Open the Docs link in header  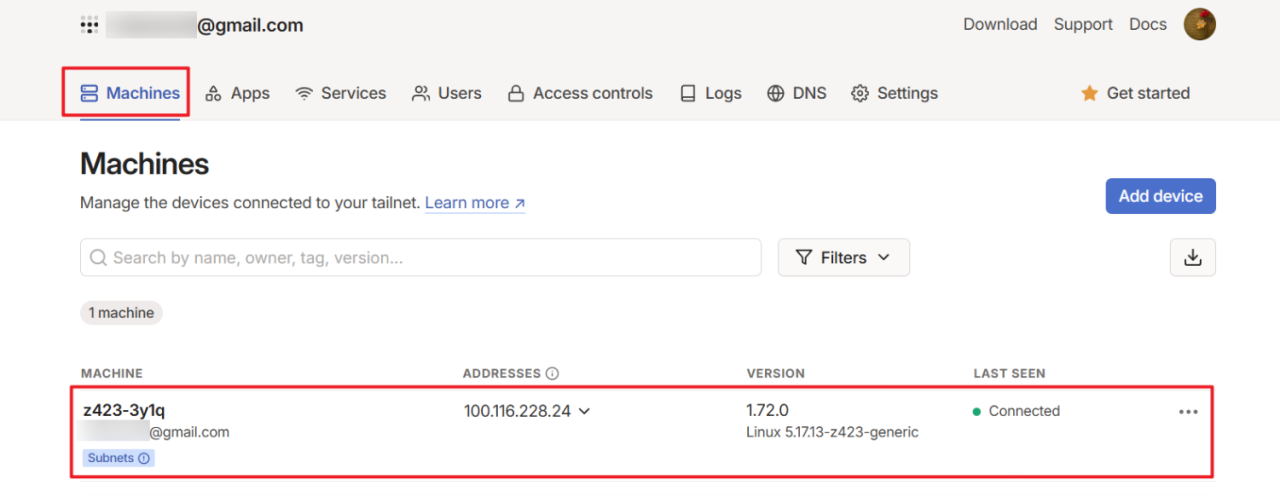click(x=1147, y=25)
